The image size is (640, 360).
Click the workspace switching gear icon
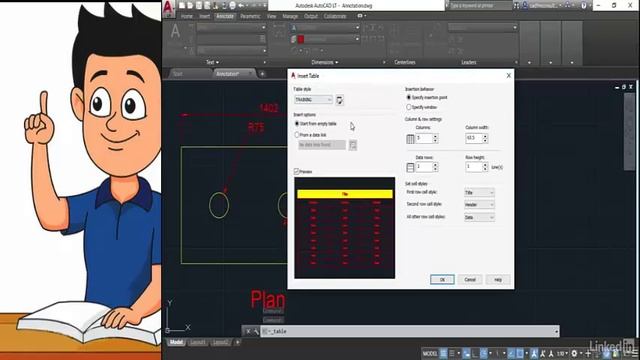coord(574,353)
